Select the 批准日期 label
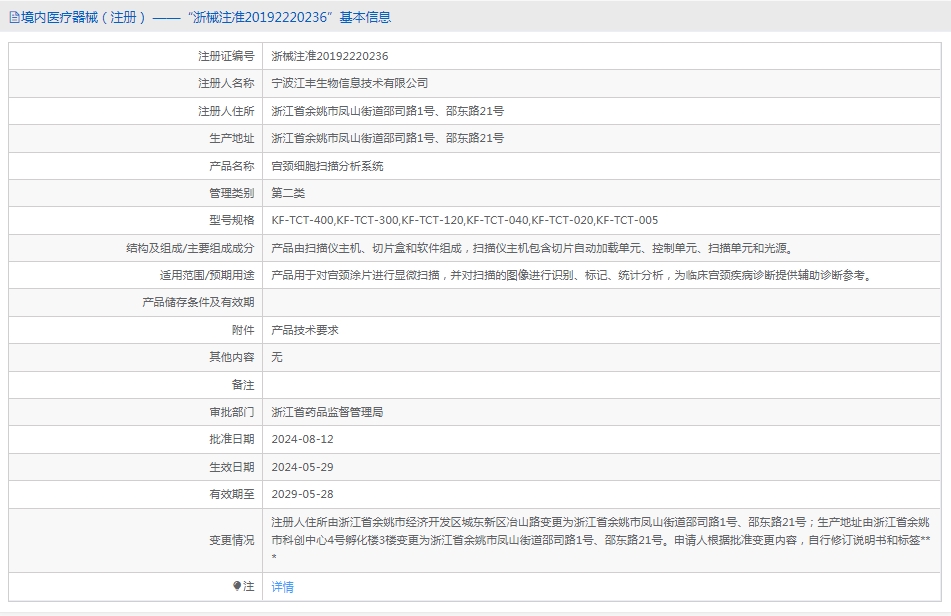Image resolution: width=951 pixels, height=616 pixels. pyautogui.click(x=232, y=439)
